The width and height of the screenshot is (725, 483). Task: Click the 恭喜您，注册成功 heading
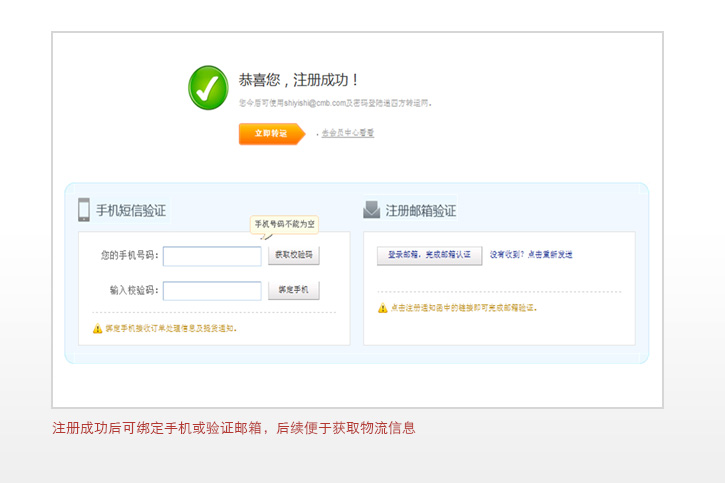pos(298,80)
